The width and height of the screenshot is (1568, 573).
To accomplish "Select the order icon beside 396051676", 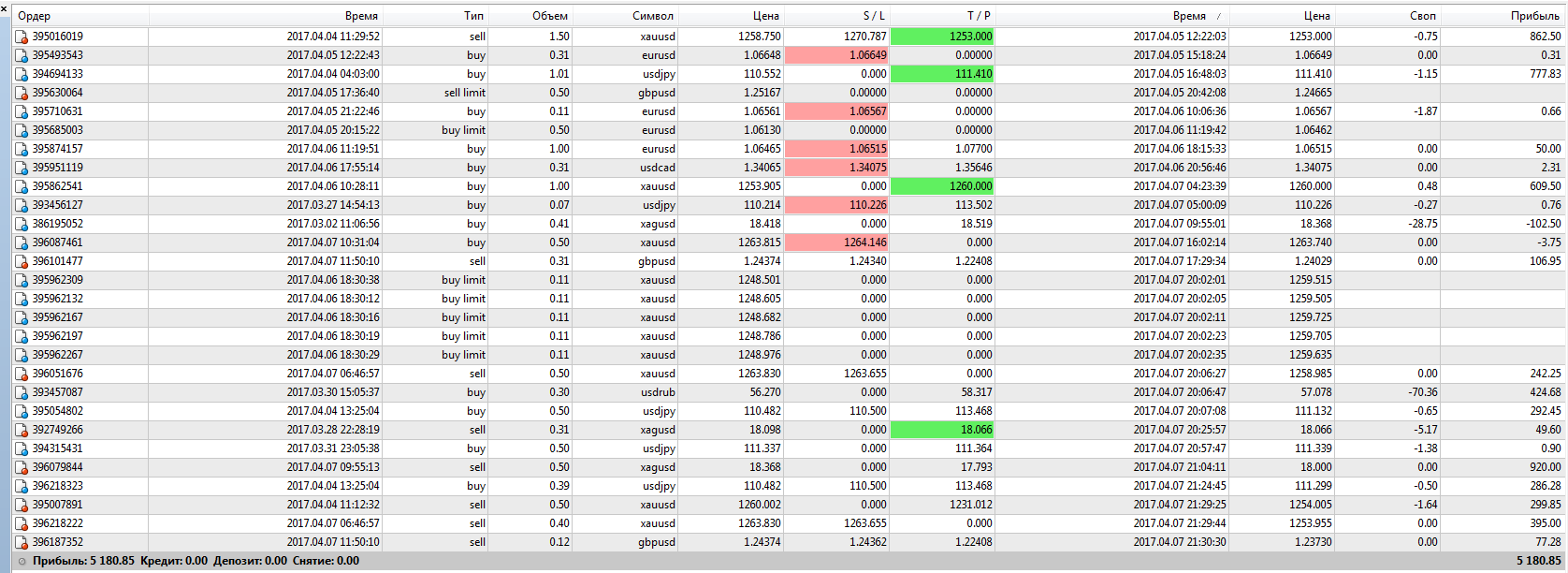I will (x=21, y=374).
